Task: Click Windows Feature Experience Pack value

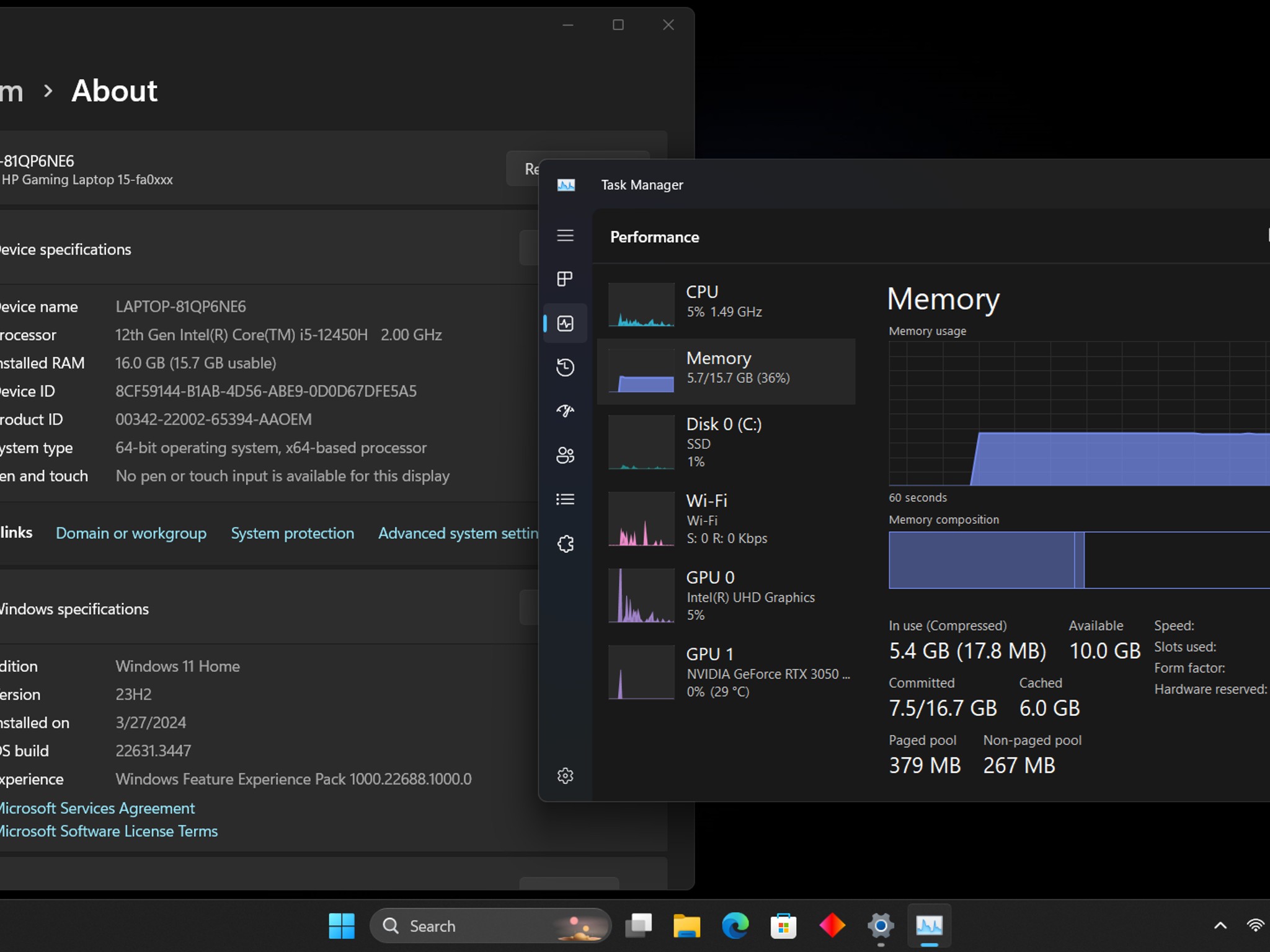Action: pos(293,779)
